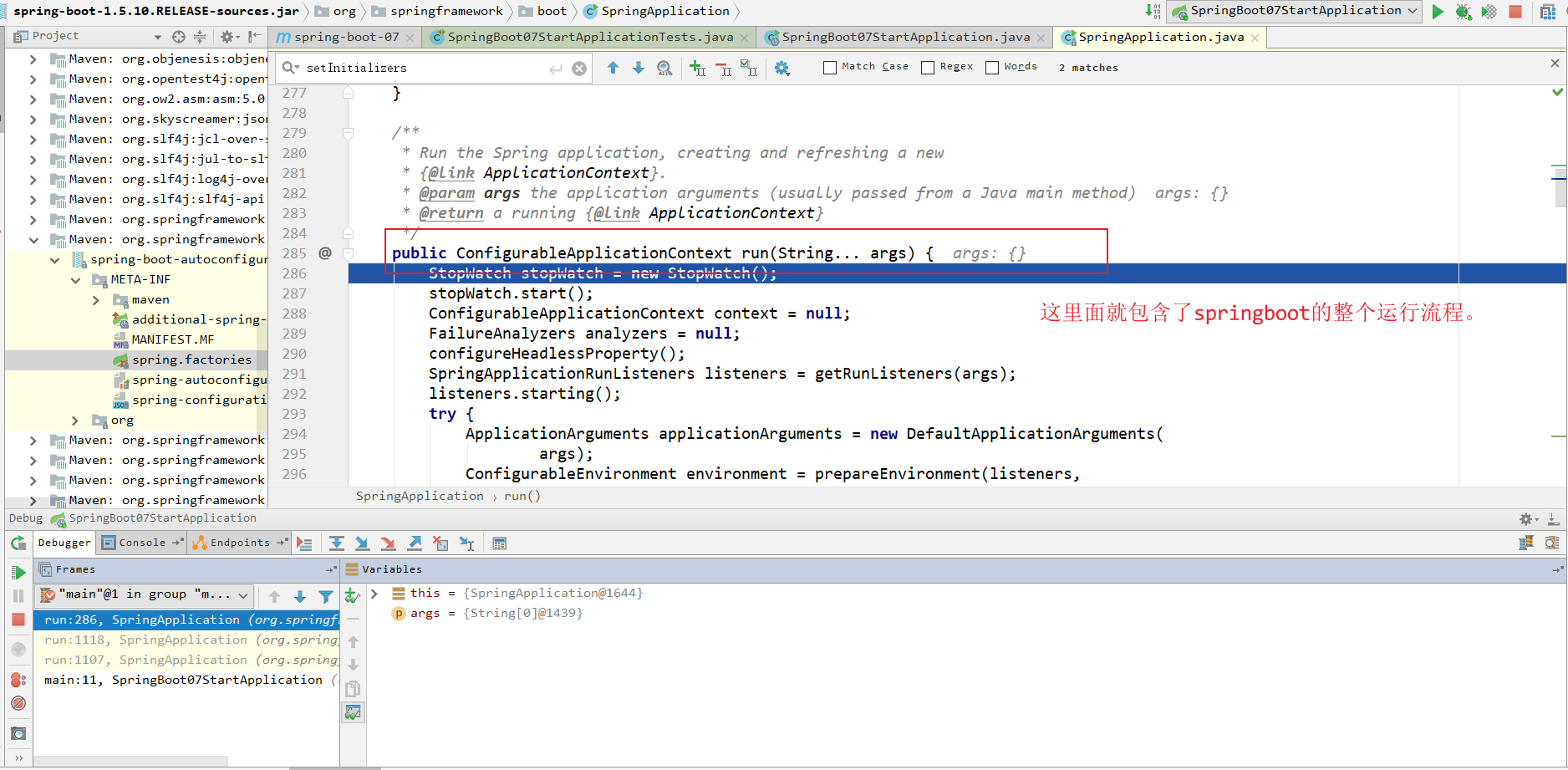Select MANIFEST.MF file in tree

click(173, 339)
